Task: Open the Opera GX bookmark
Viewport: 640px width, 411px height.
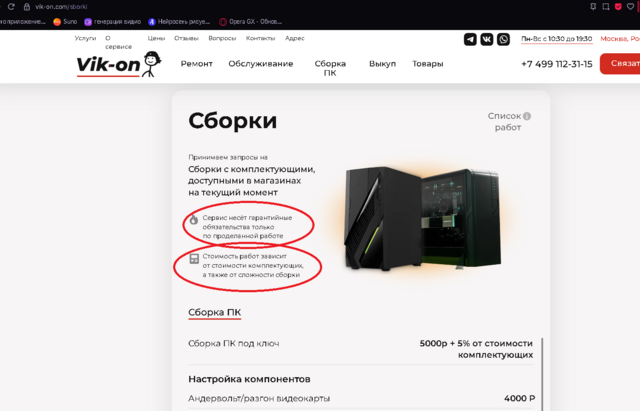Action: click(x=250, y=22)
